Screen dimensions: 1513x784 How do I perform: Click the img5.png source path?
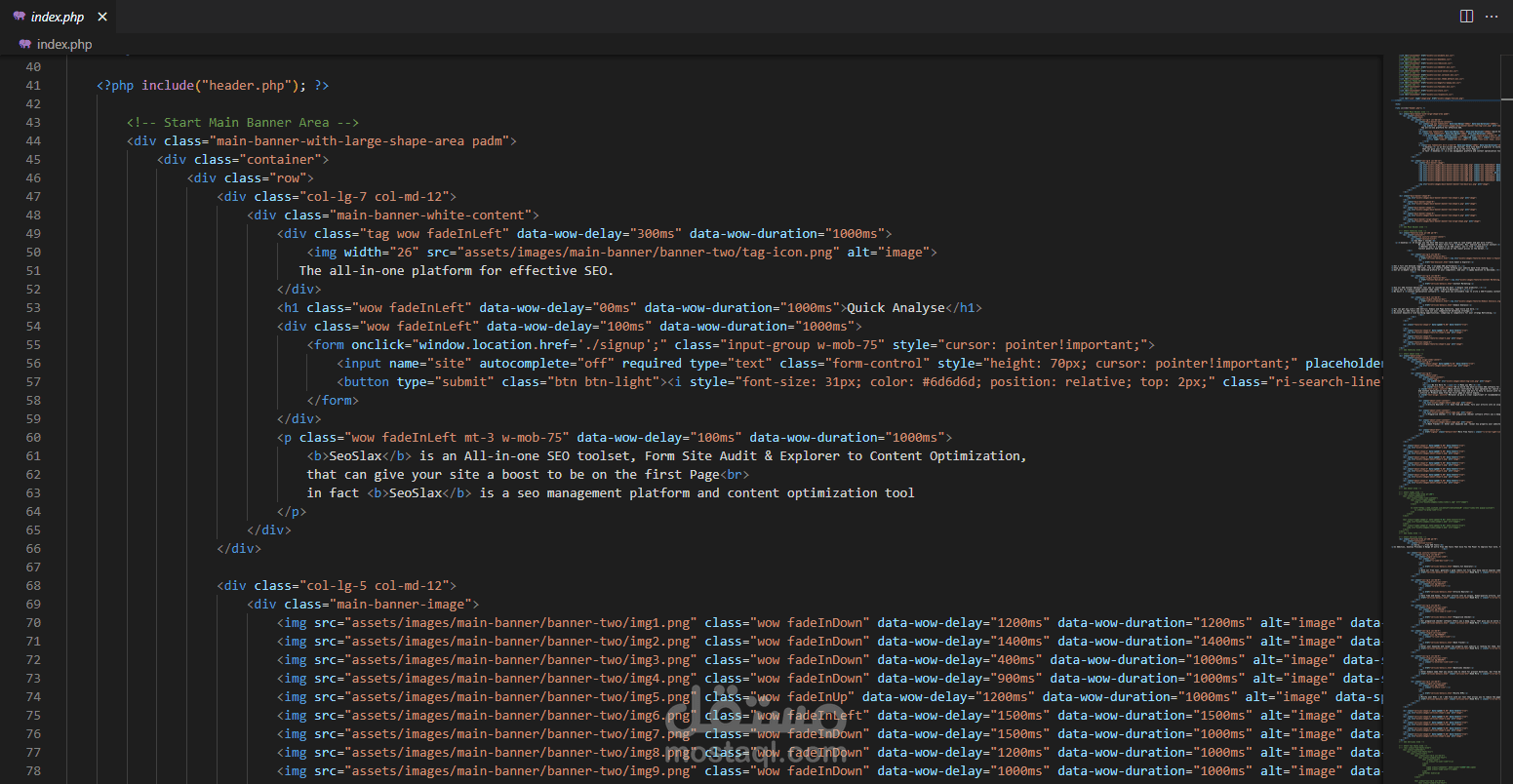click(x=521, y=696)
